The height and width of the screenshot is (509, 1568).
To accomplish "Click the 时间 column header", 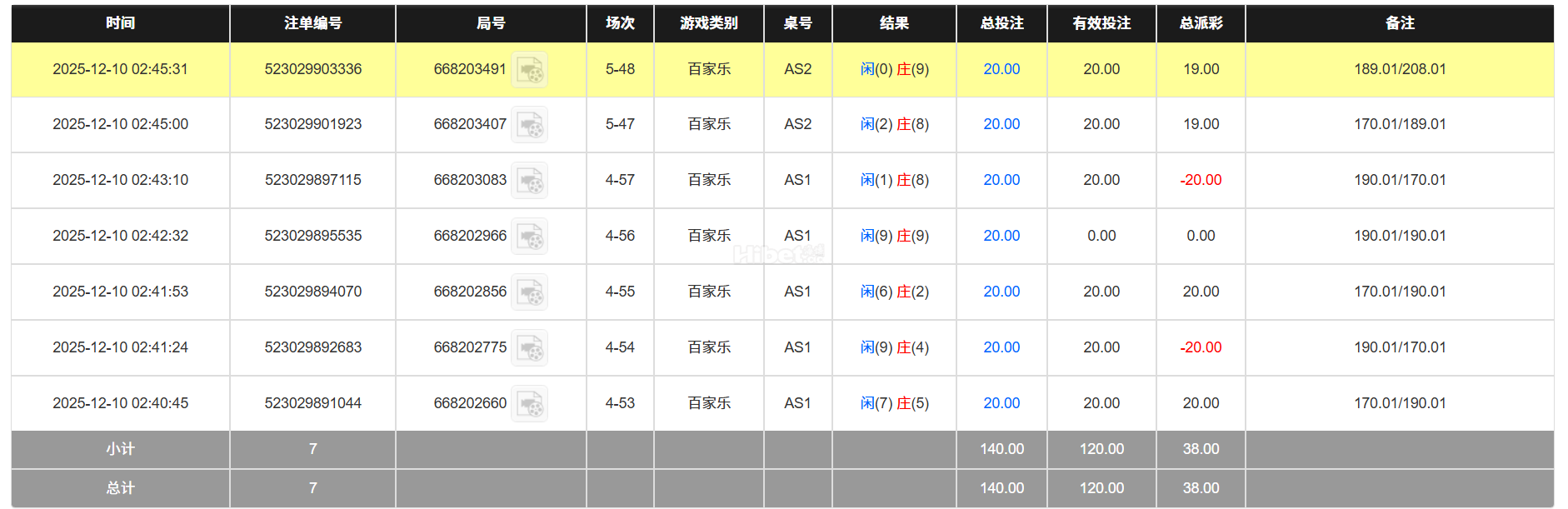I will pos(120,23).
